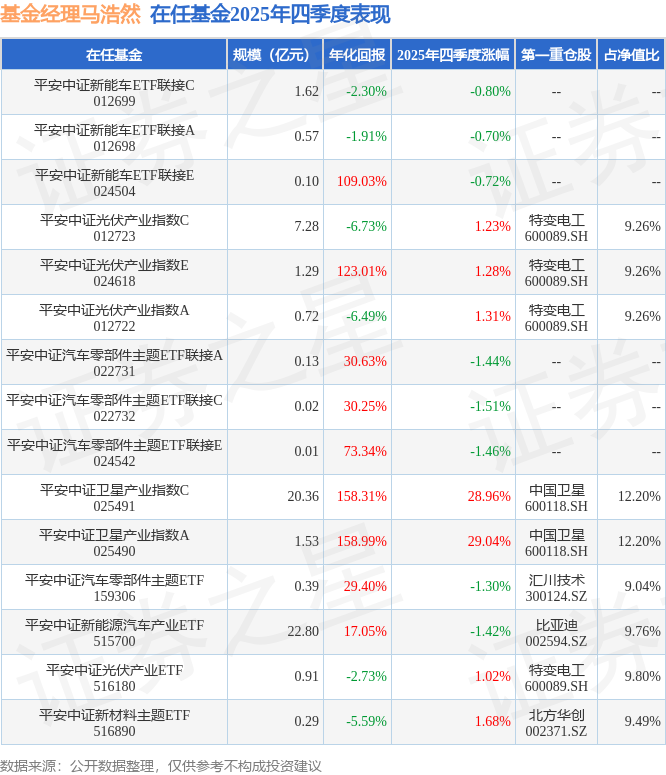Click the 占净值比 column header
Screen dimensions: 666x775
coord(631,54)
